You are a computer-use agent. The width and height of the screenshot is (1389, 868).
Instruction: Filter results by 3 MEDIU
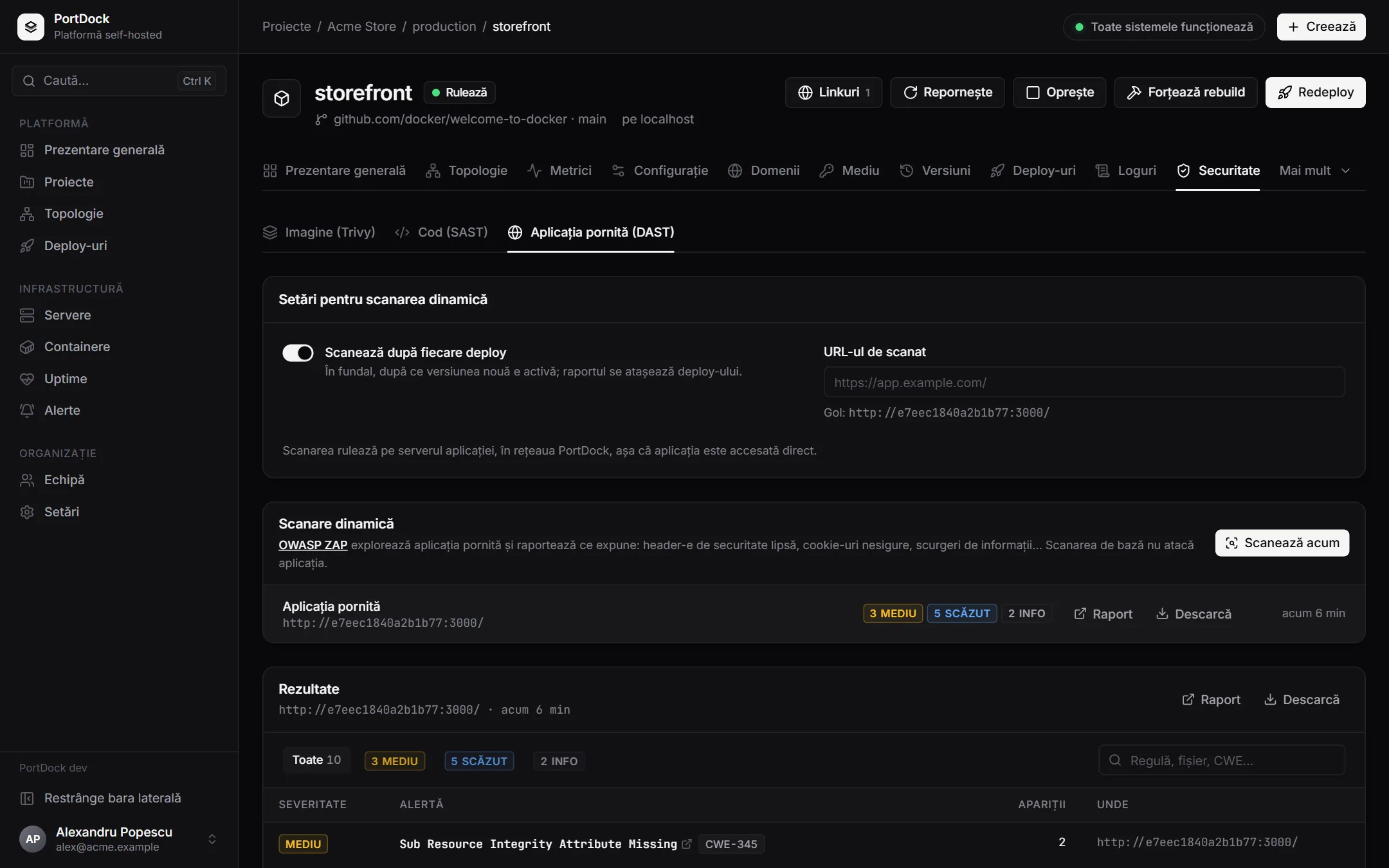[x=395, y=761]
